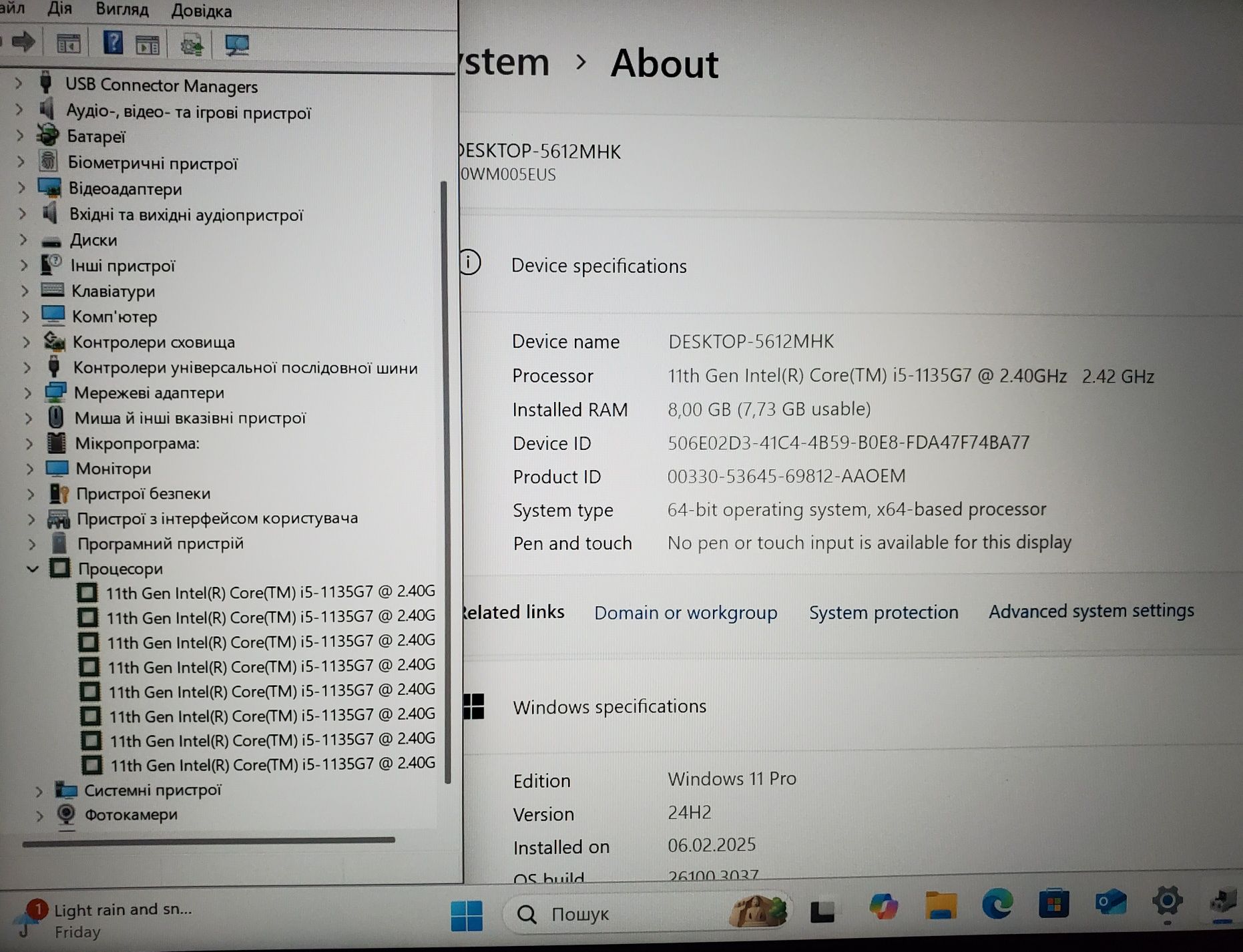The image size is (1243, 952).
Task: Open the Вигляд menu
Action: 122,9
